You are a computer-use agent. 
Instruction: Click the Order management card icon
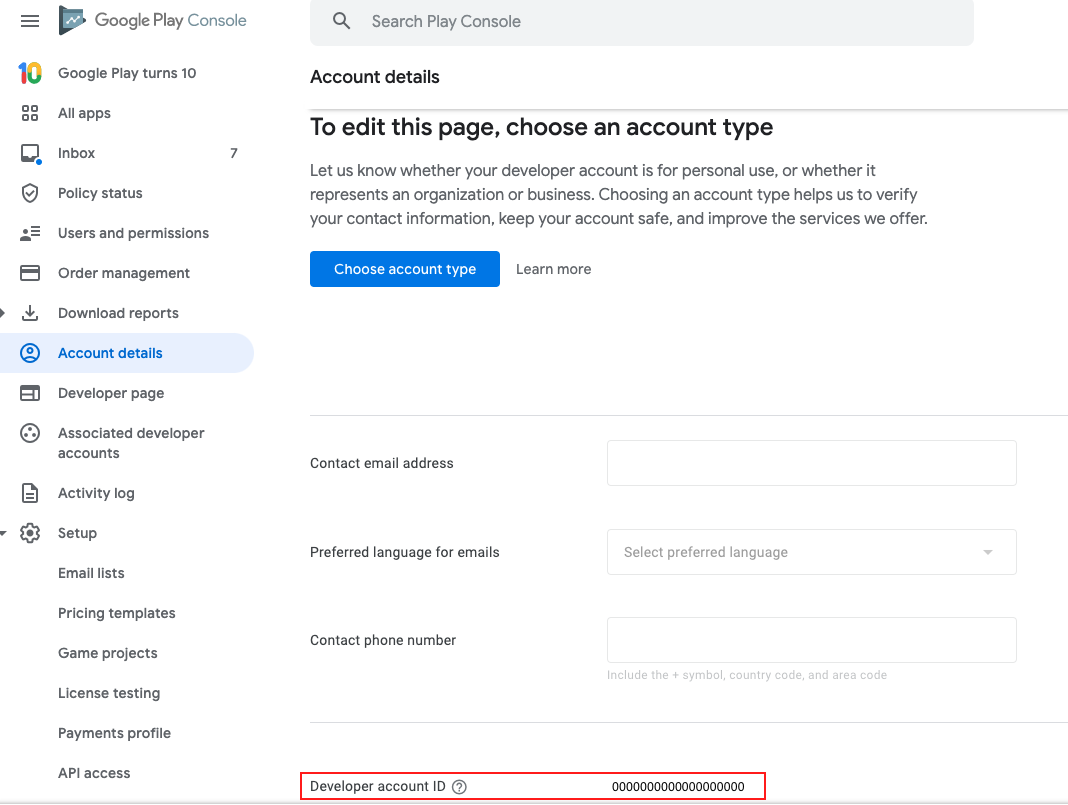[x=30, y=273]
